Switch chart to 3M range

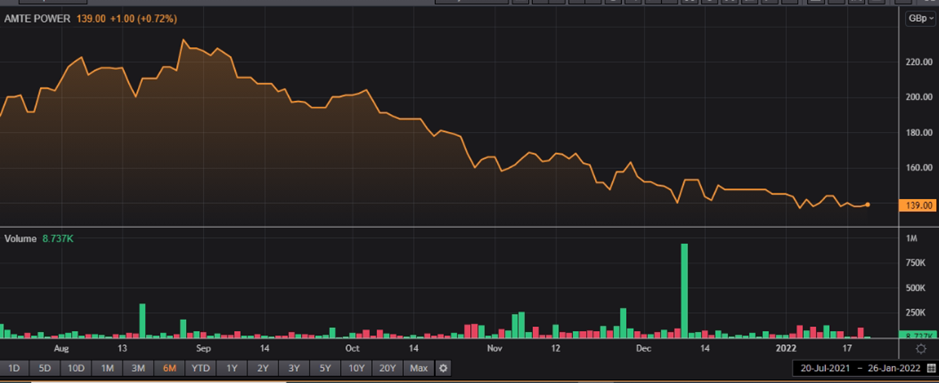(138, 368)
